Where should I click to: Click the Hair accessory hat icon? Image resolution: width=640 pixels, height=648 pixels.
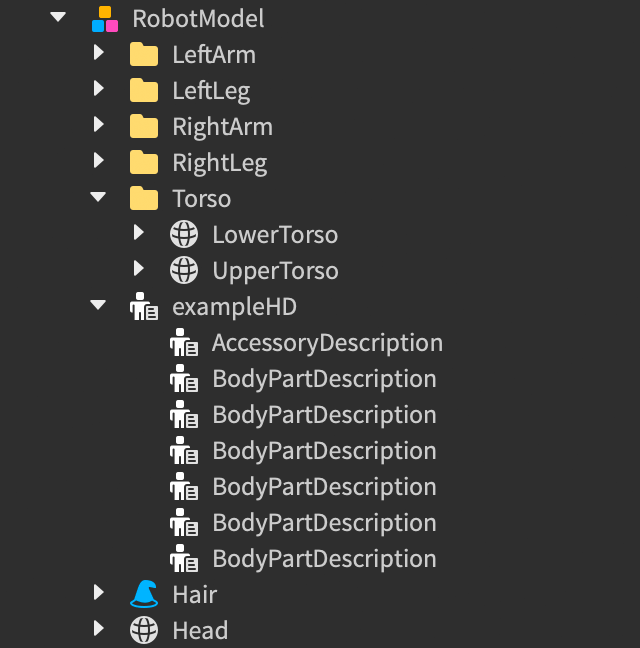click(x=144, y=595)
